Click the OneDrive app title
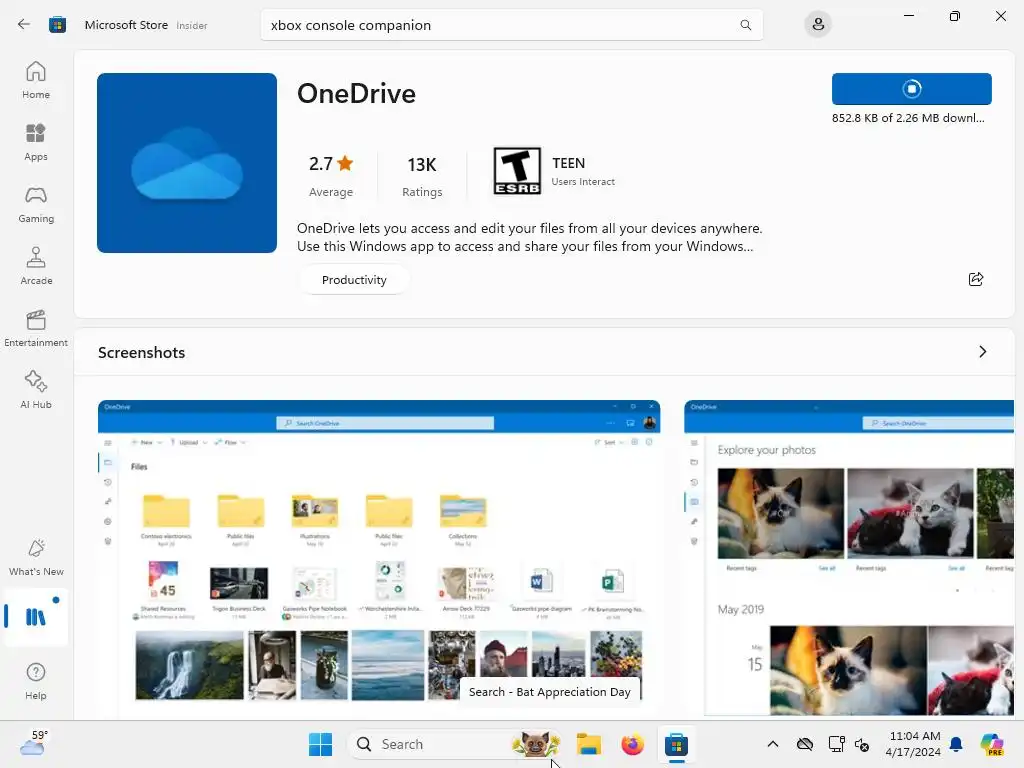Screen dimensions: 1024x768 (x=356, y=94)
